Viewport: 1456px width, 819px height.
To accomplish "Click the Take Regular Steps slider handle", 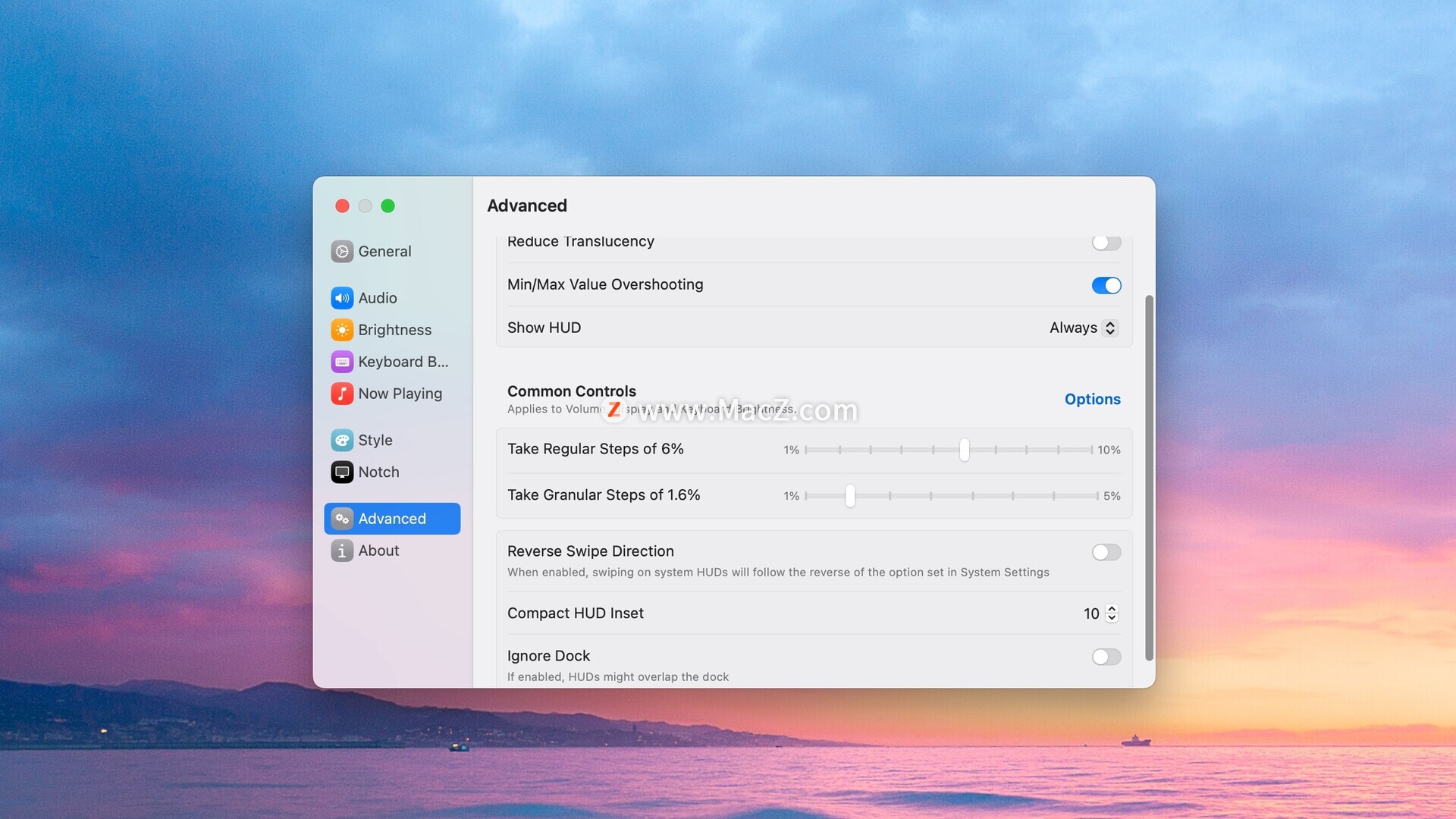I will [964, 450].
